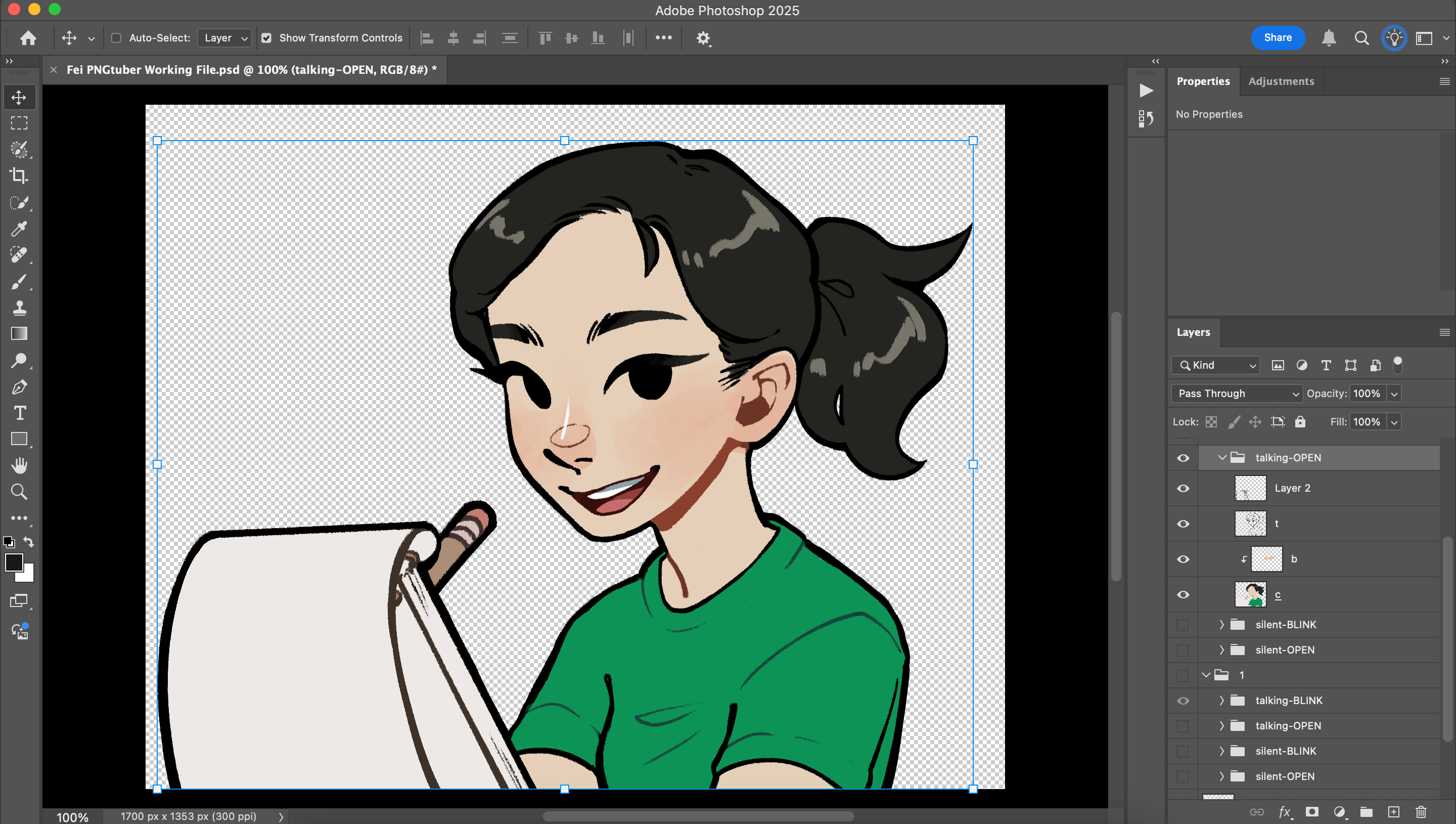This screenshot has height=824, width=1456.
Task: Open the Kind filter dropdown
Action: [x=1215, y=365]
